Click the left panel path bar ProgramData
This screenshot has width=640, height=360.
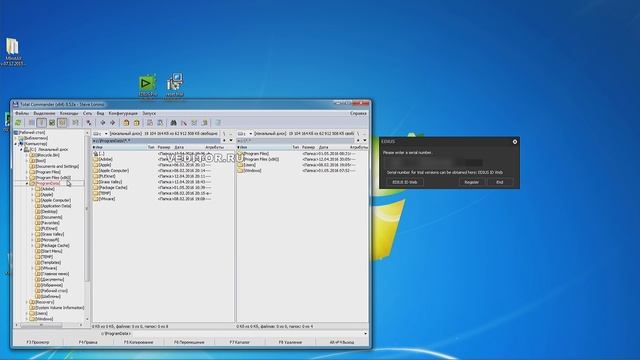(x=156, y=140)
